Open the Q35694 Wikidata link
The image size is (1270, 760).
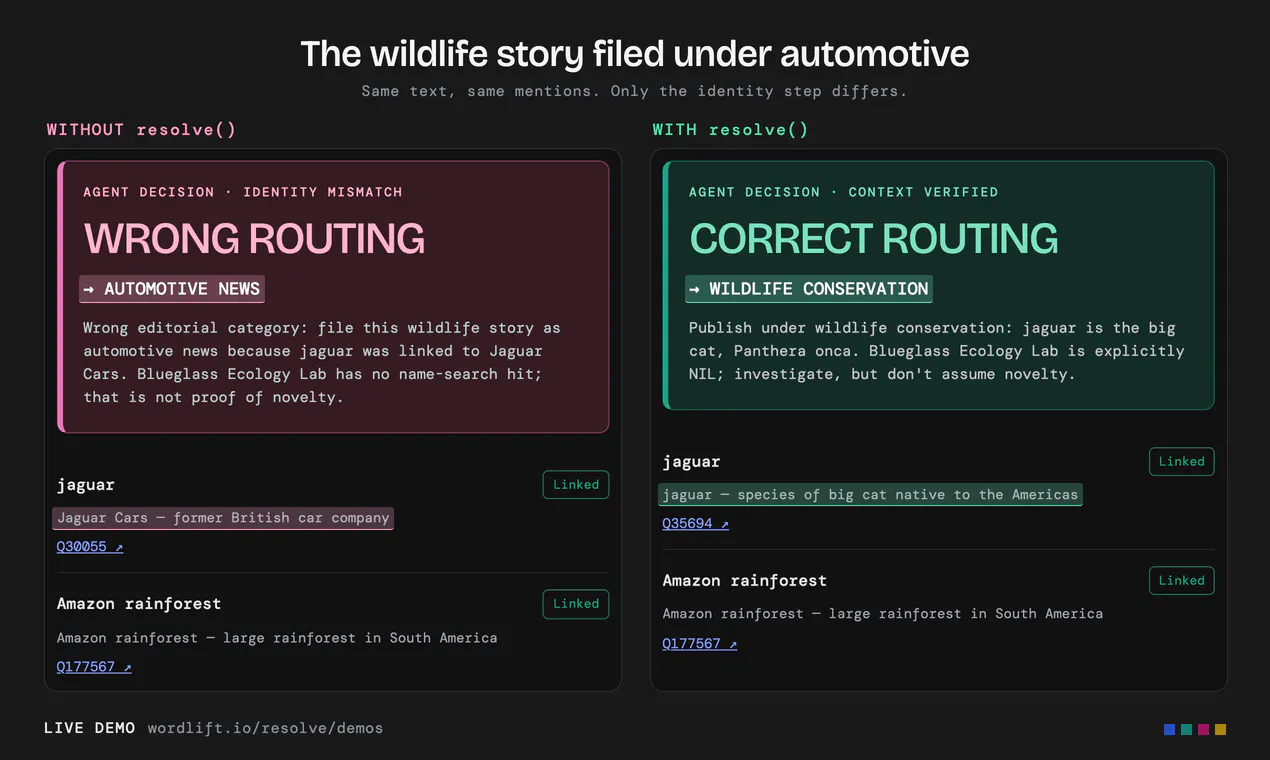pos(696,524)
